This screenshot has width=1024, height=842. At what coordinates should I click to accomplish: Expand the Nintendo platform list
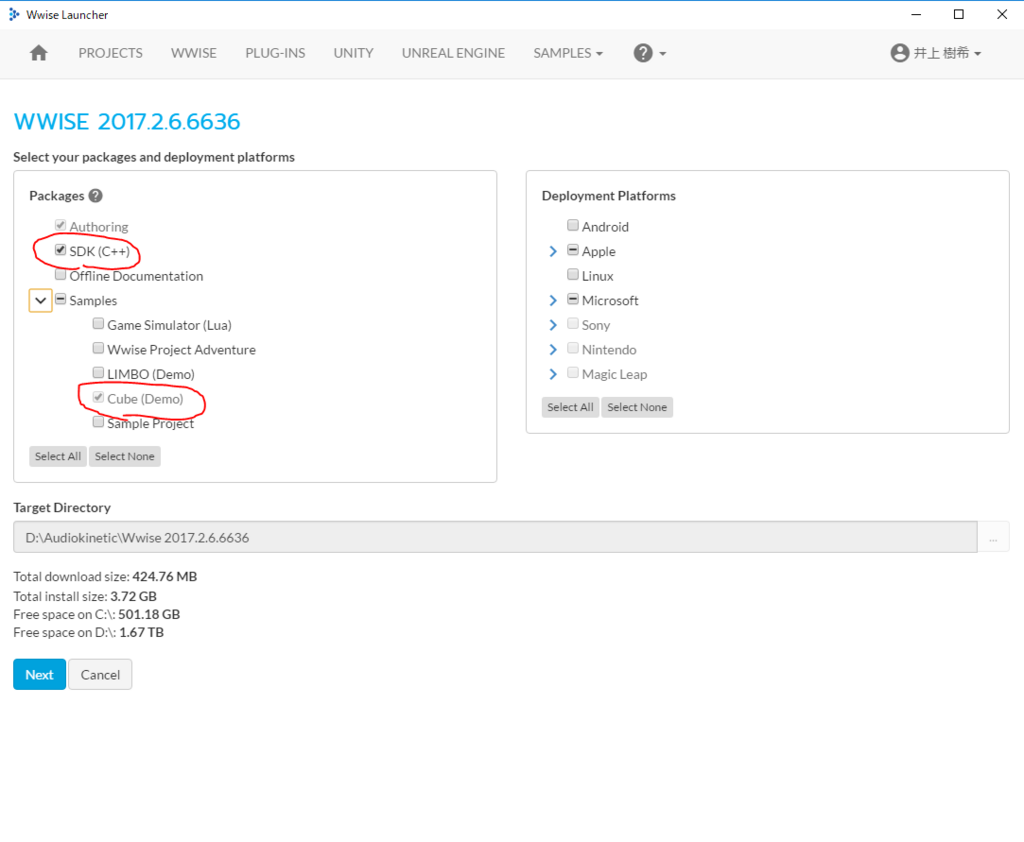point(553,349)
